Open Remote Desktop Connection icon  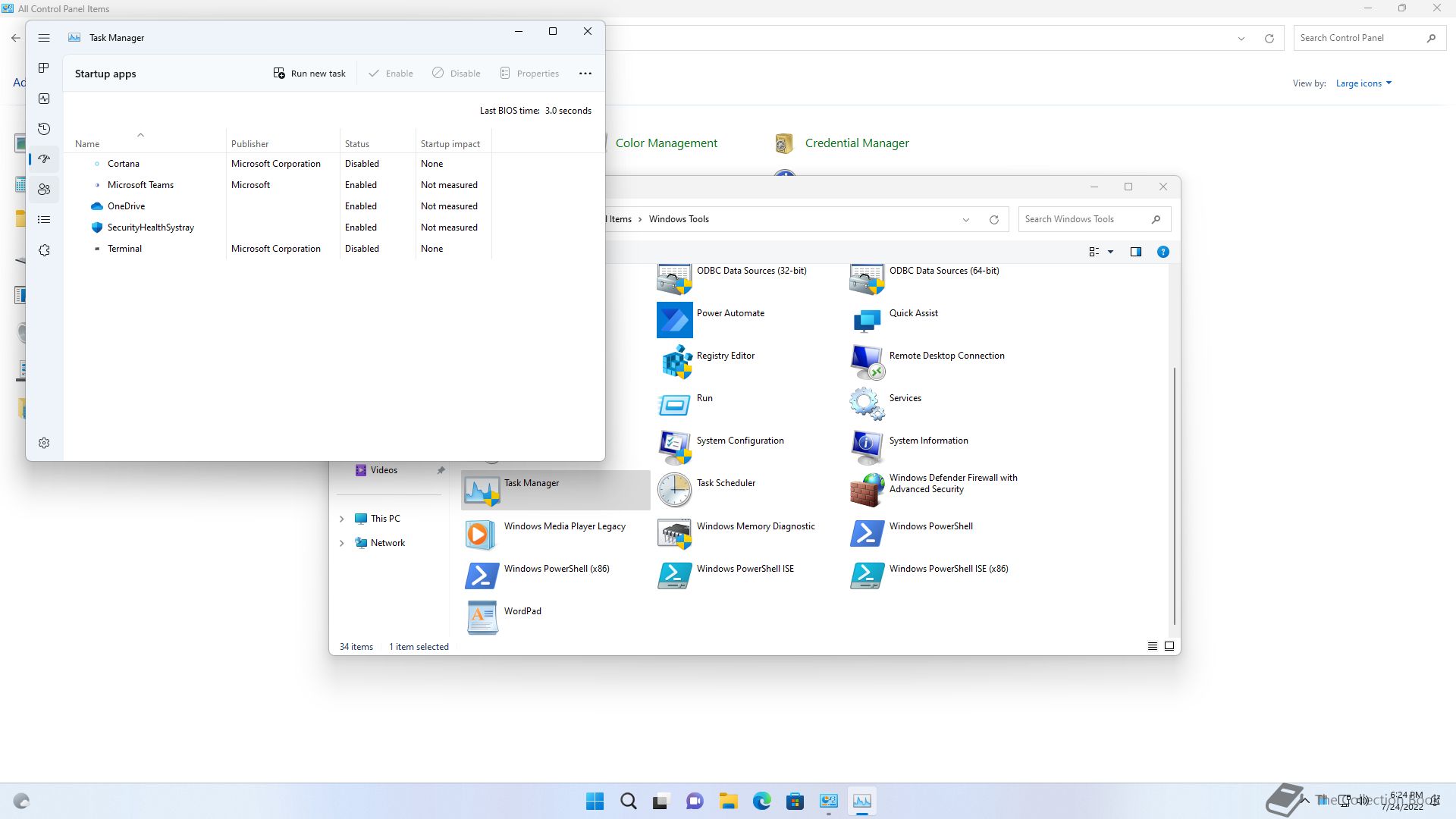coord(868,362)
